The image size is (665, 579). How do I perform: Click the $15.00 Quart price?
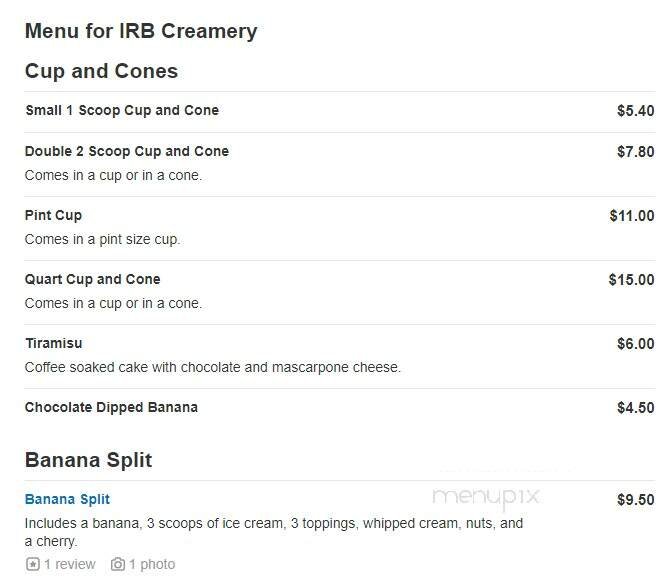click(631, 280)
